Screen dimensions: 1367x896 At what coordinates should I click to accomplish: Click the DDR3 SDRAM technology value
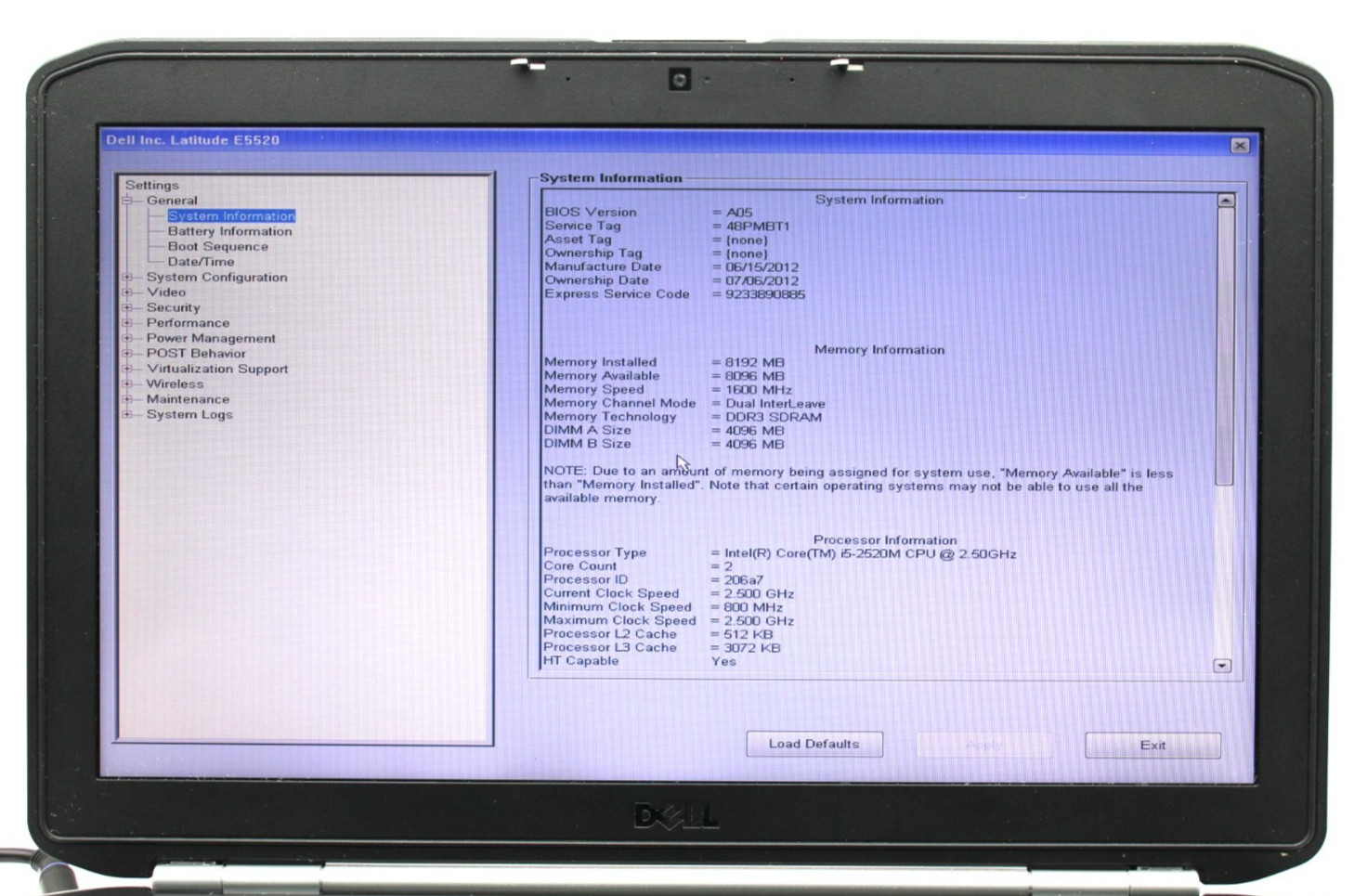coord(774,418)
